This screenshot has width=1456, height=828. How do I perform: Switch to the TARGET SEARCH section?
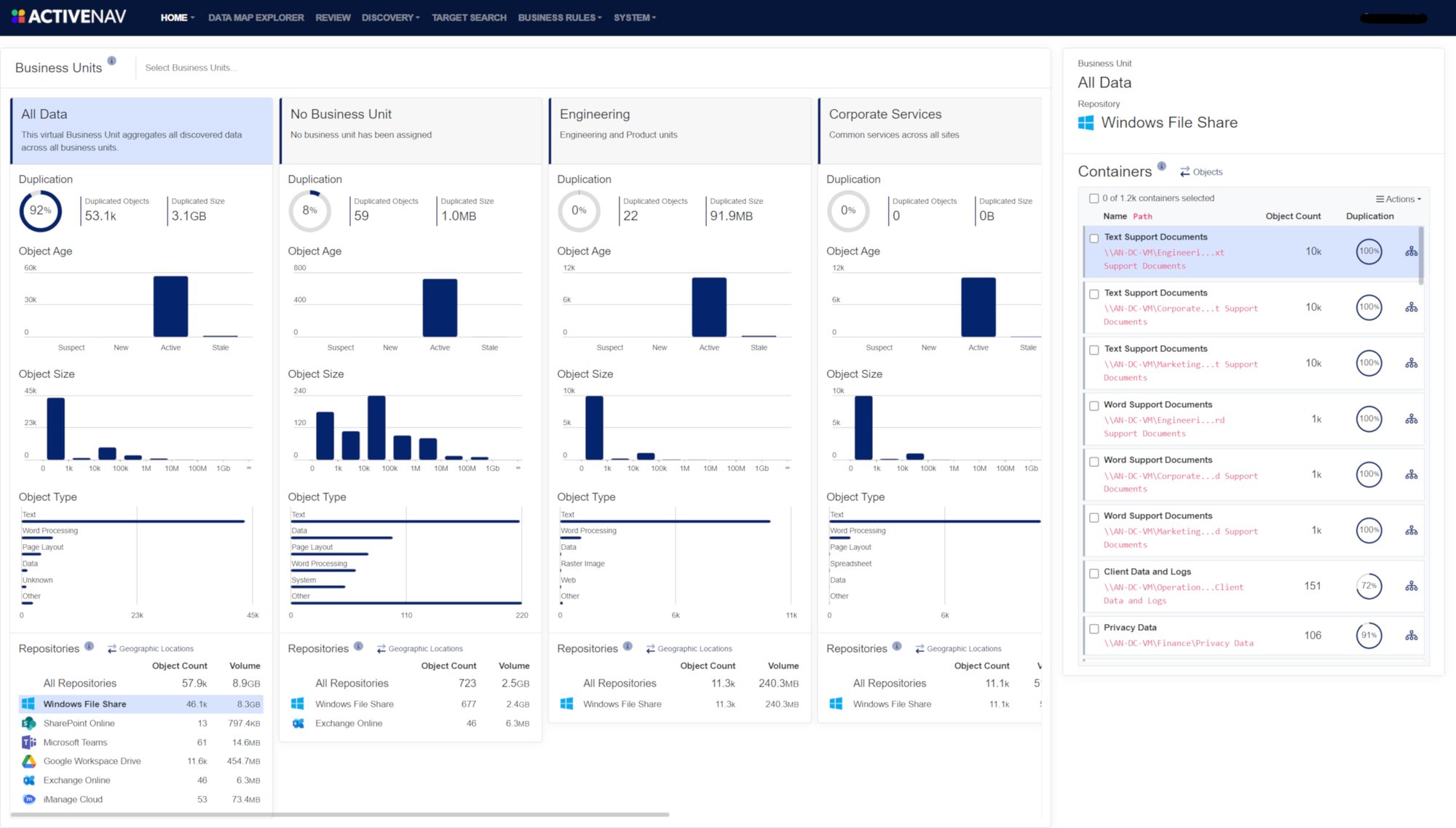coord(469,17)
